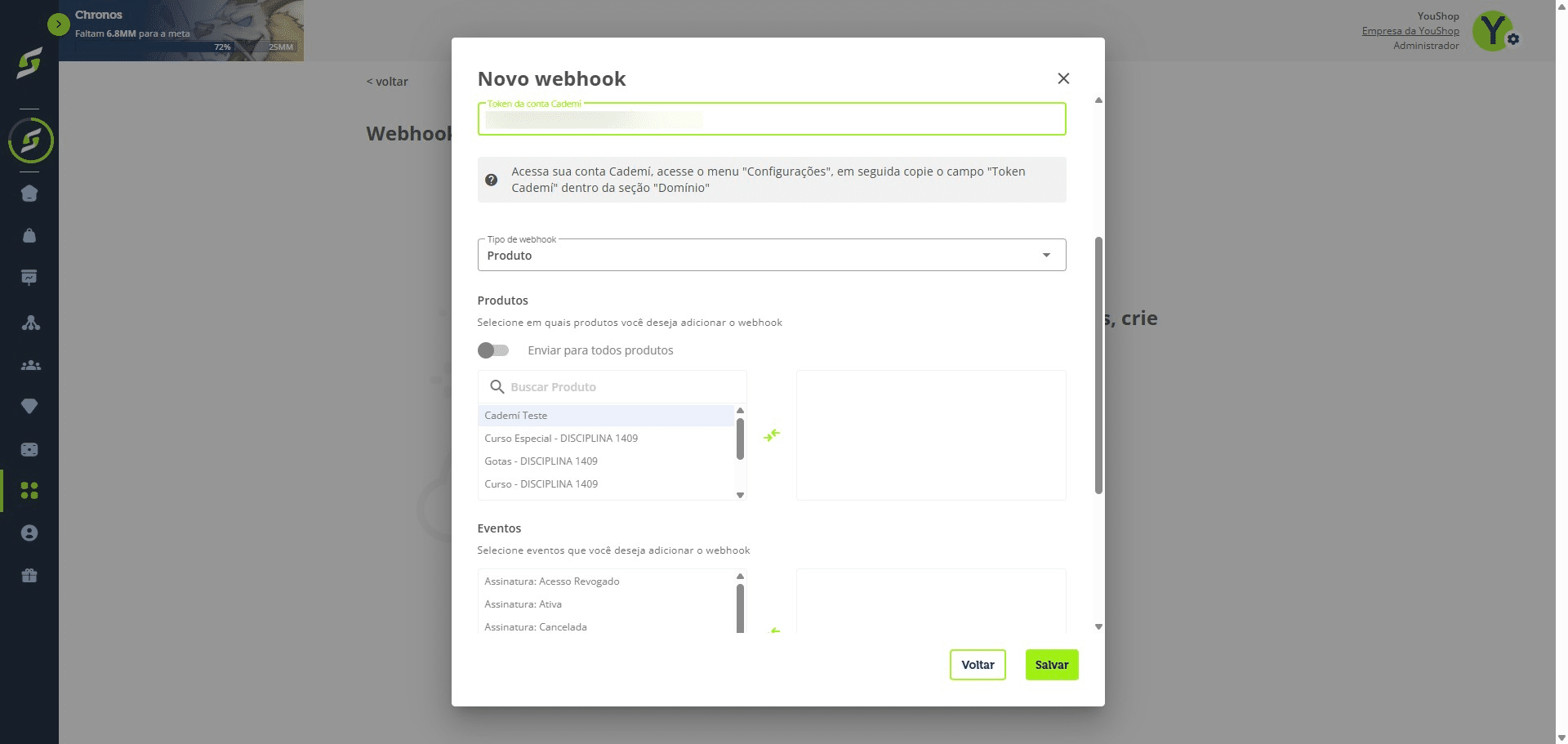The image size is (1568, 744).
Task: Select product Cademí Teste
Action: (606, 416)
